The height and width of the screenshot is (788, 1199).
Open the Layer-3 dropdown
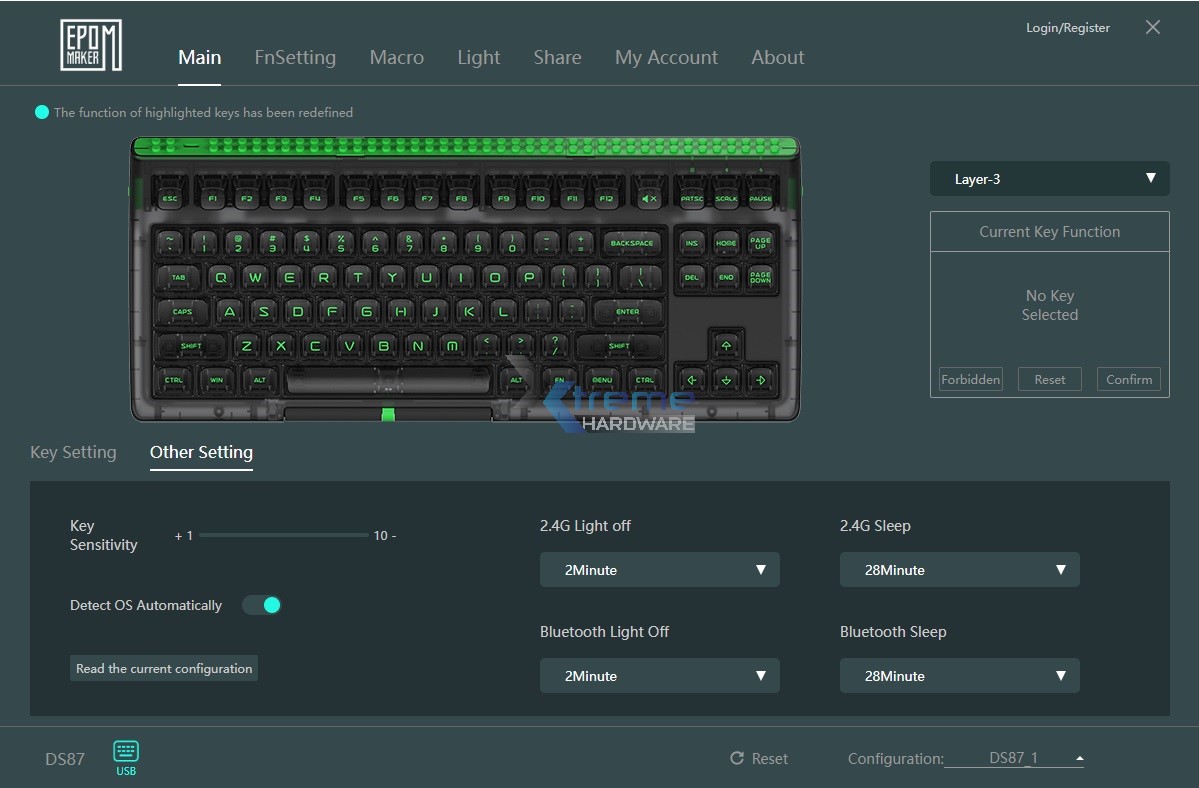point(1049,179)
